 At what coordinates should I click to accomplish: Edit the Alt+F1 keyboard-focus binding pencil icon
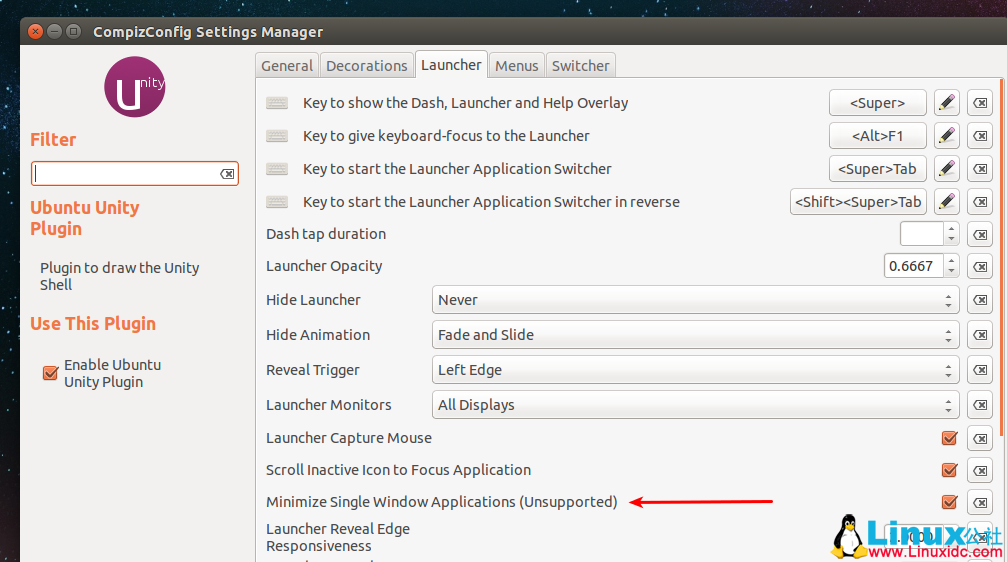[947, 136]
